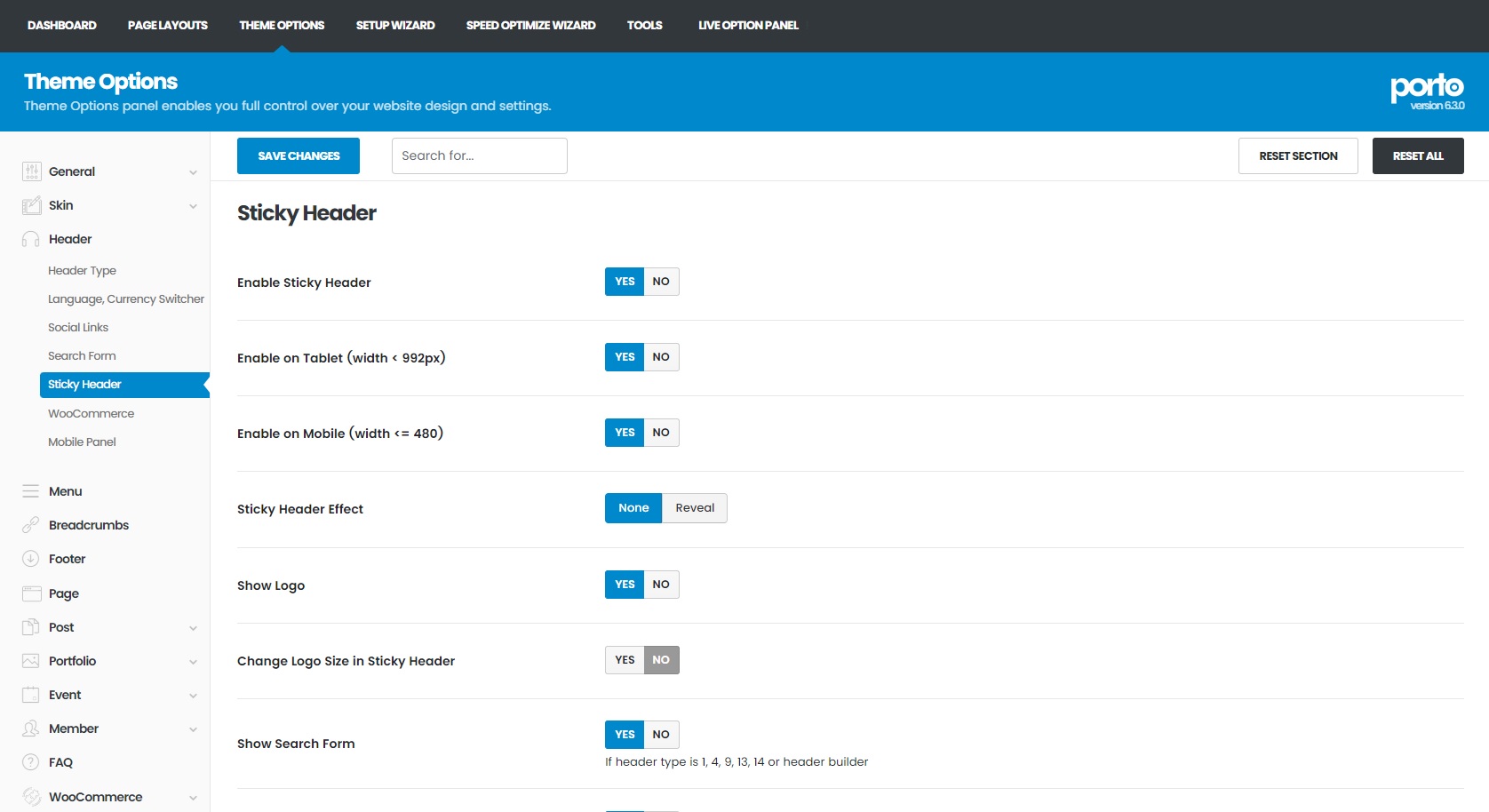Set Sticky Header Effect to Reveal

(x=694, y=507)
